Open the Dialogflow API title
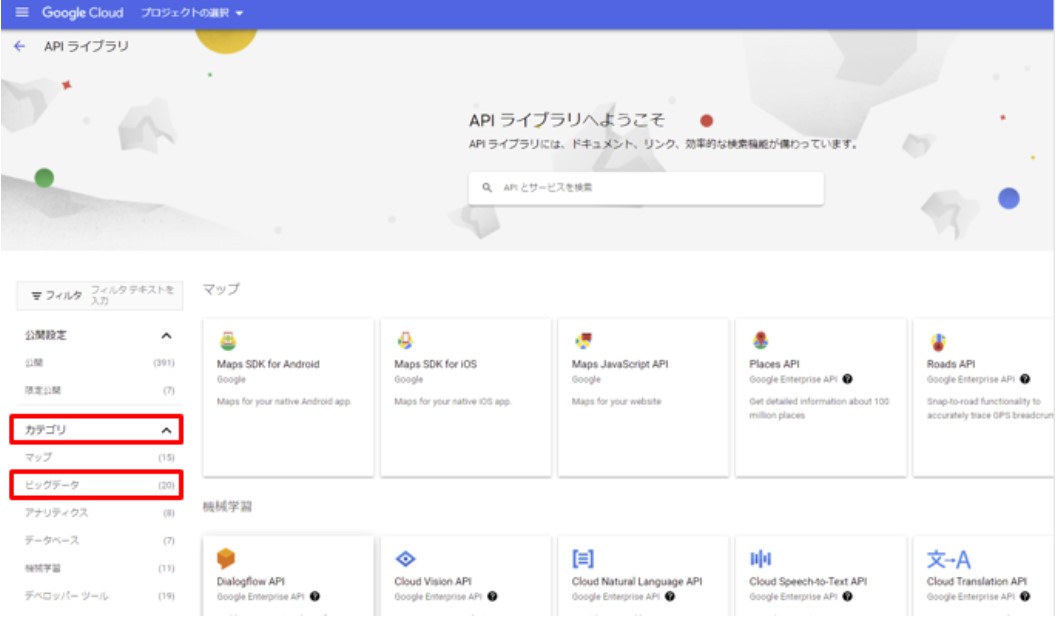The image size is (1057, 621). (250, 581)
